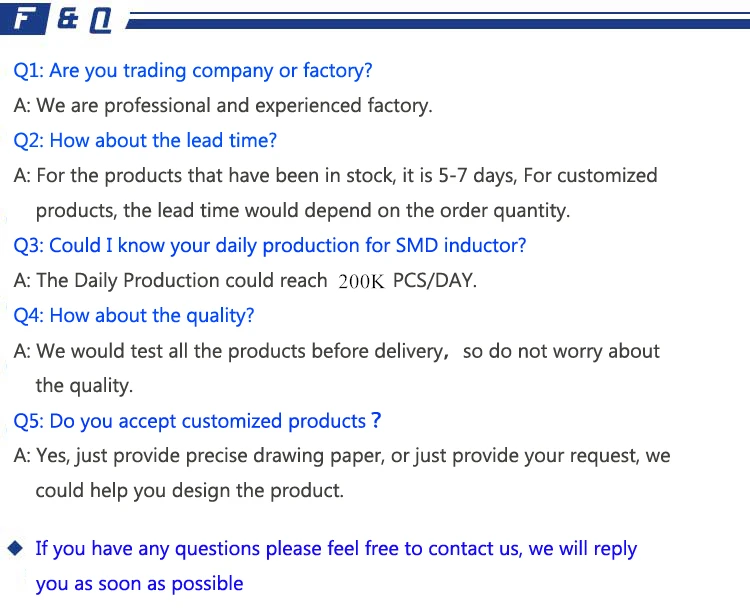Select Q4 'How about the quality?'
The height and width of the screenshot is (616, 750).
click(134, 316)
